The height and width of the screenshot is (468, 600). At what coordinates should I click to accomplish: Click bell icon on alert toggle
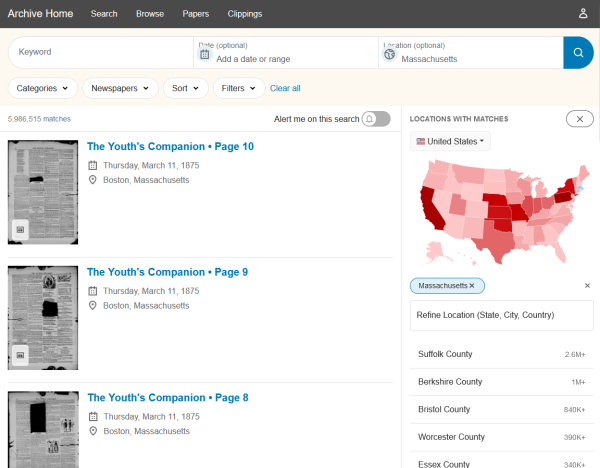click(369, 119)
